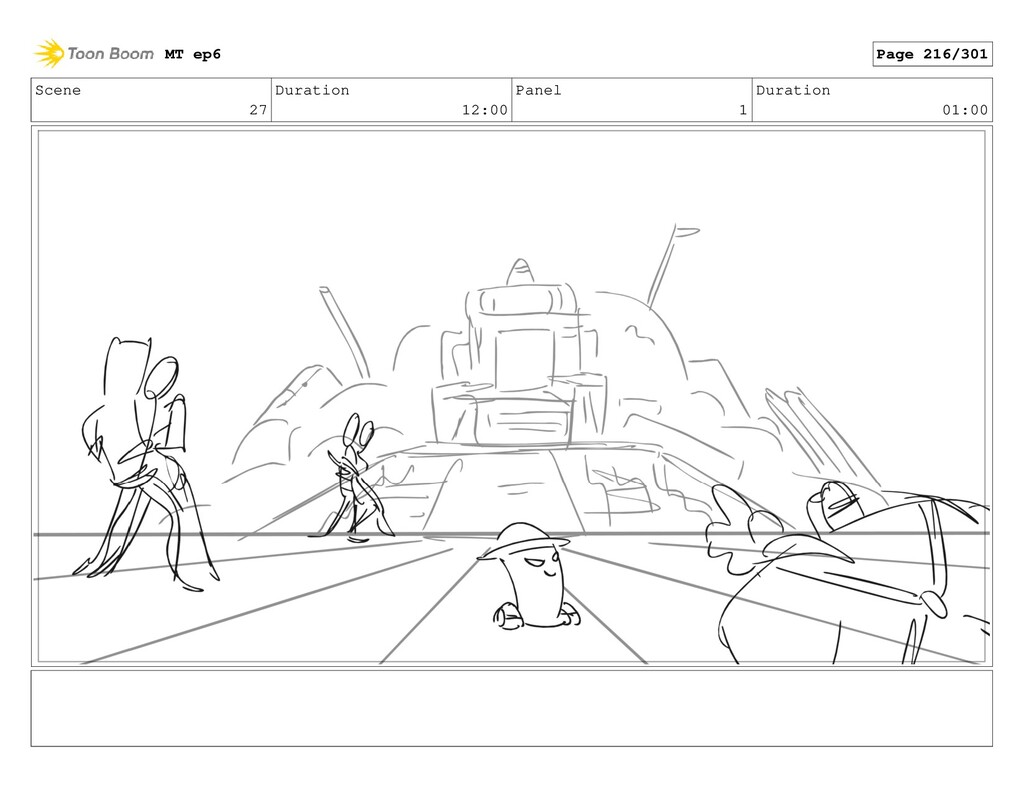1024x793 pixels.
Task: Click the 'Panel' header label
Action: tap(538, 90)
